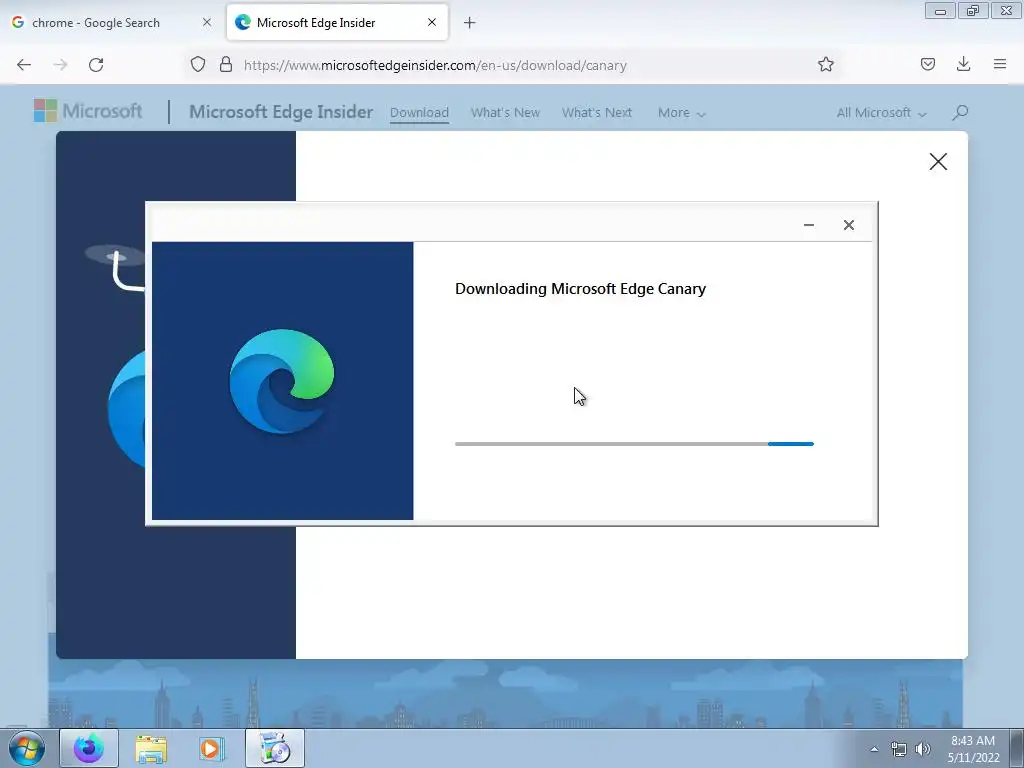Open Windows Media Player from taskbar
Screen dimensions: 1024x768
click(212, 748)
